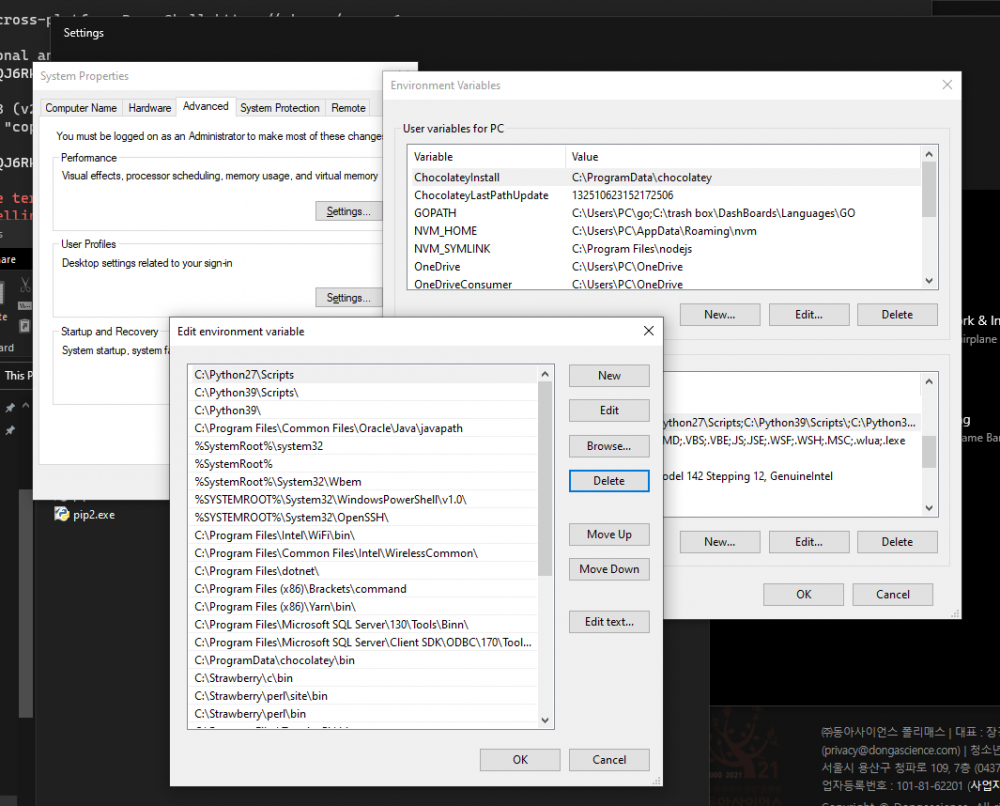Select the System32\Wbem path entry
Image resolution: width=1000 pixels, height=806 pixels.
[x=365, y=482]
